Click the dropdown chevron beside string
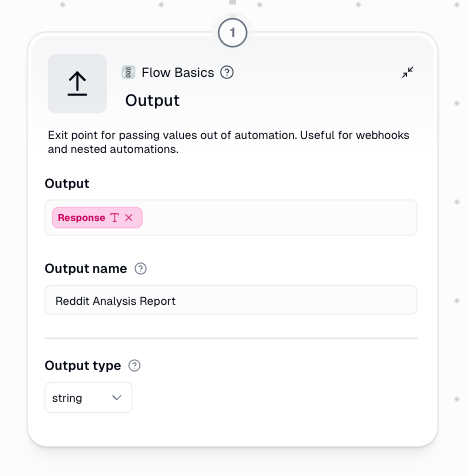Viewport: 468px width, 476px height. [117, 398]
